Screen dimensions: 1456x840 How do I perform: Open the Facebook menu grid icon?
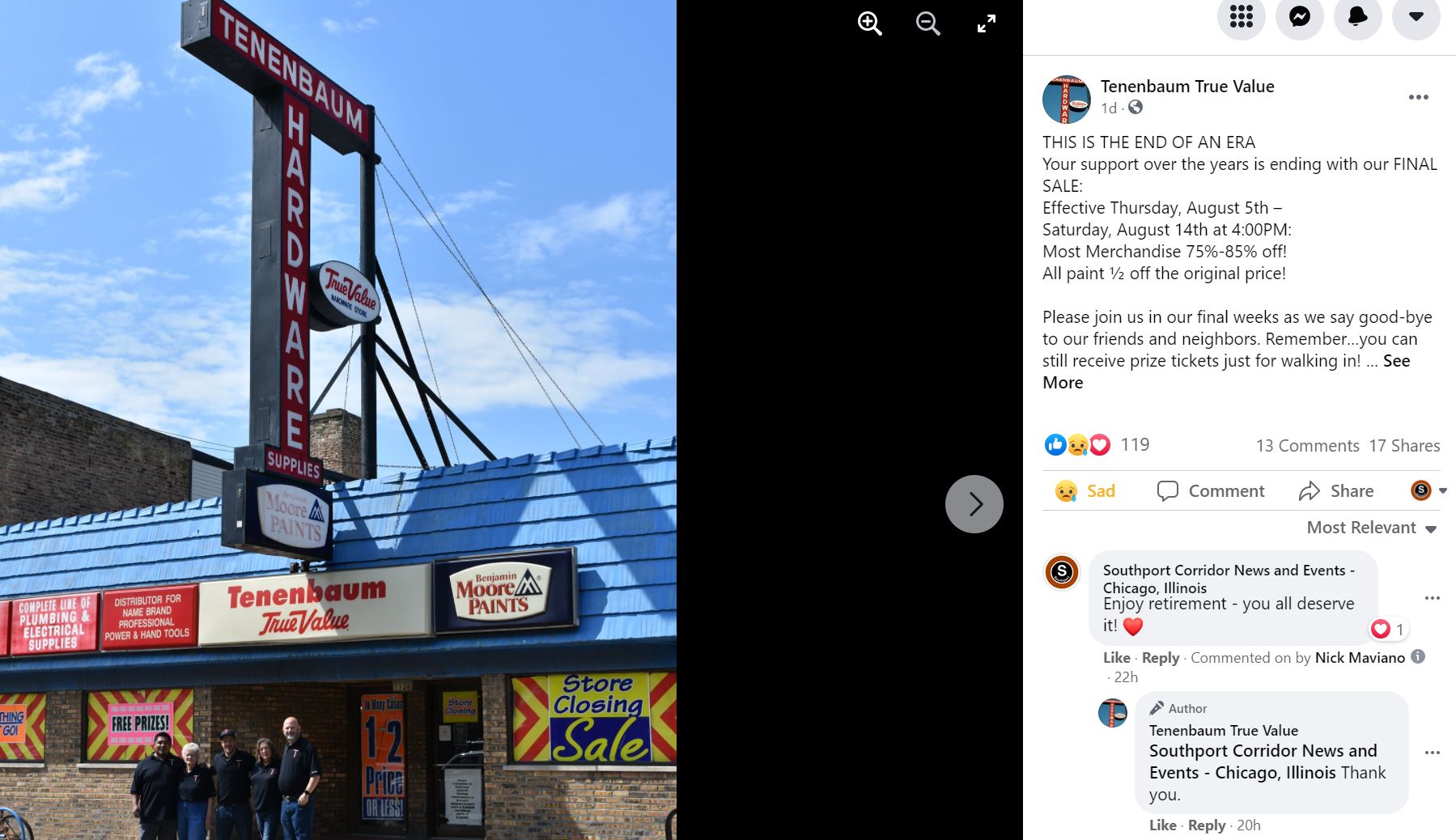(1242, 16)
